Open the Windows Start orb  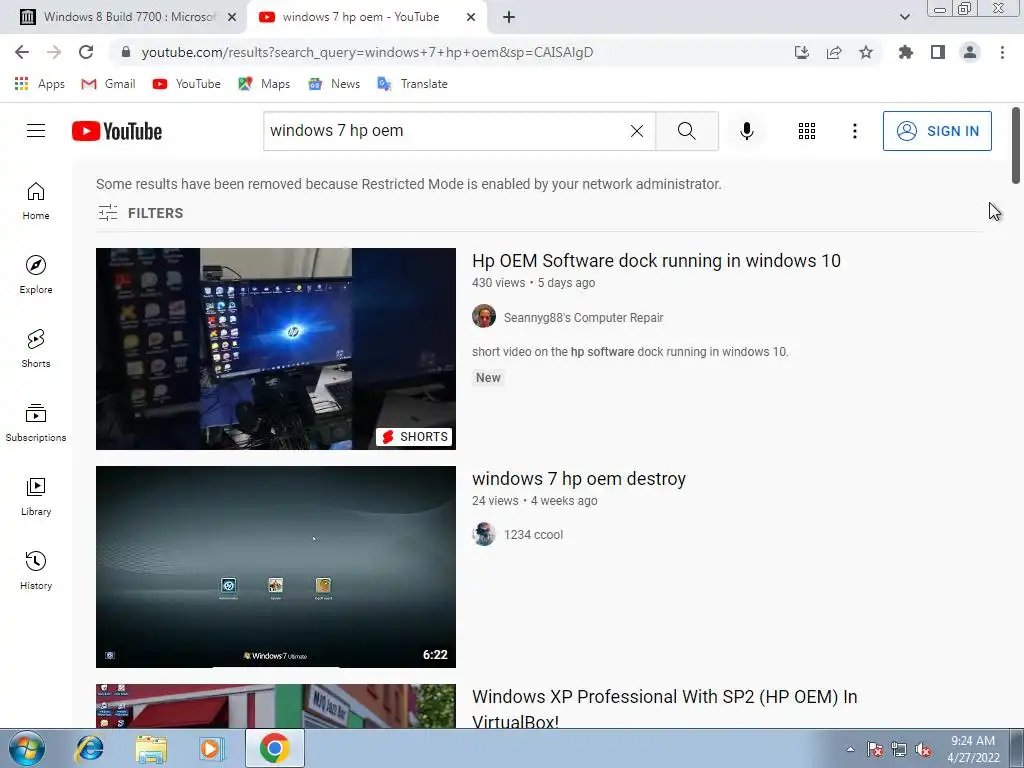[x=27, y=749]
